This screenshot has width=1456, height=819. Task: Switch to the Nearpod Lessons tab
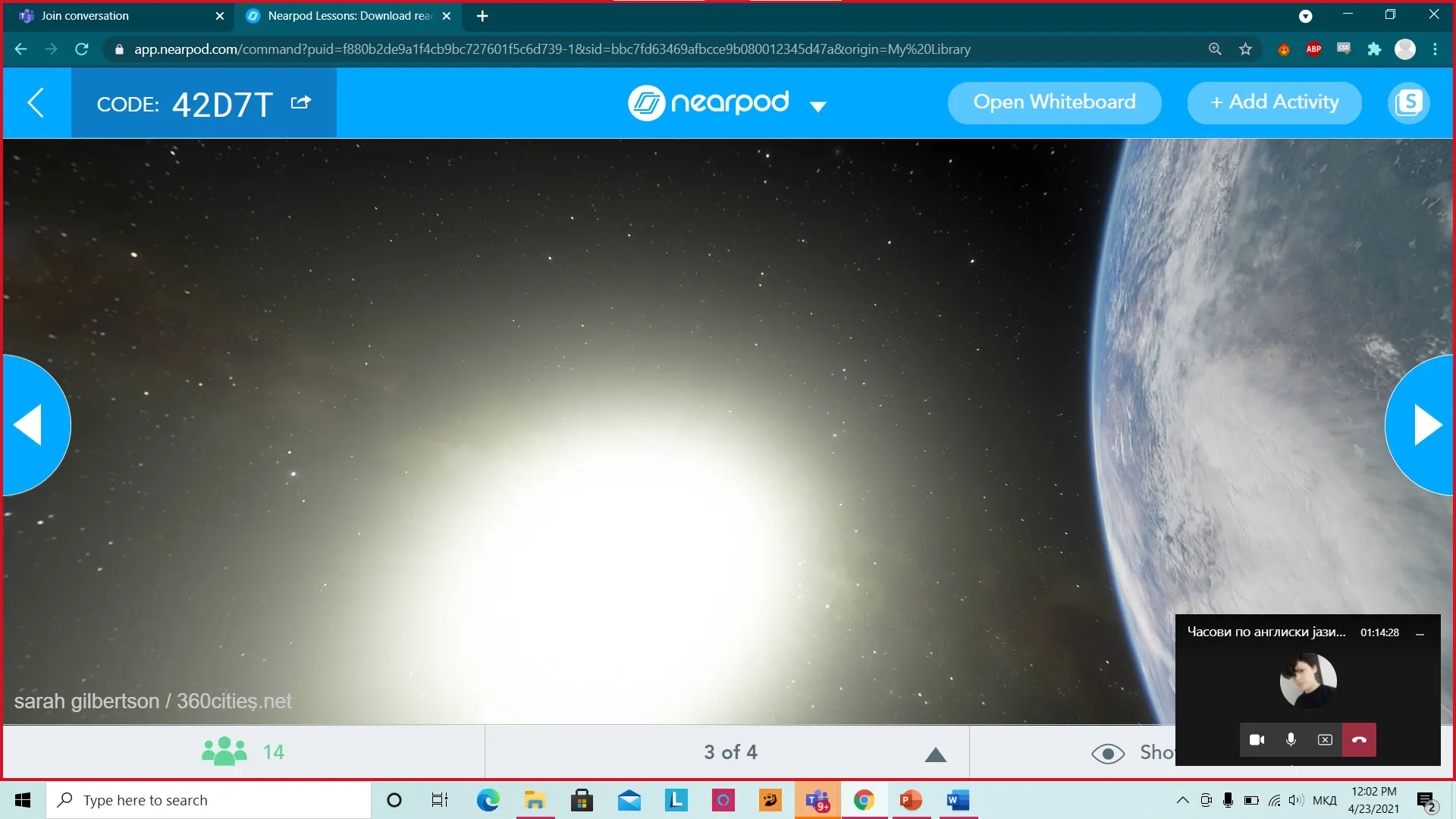pos(349,16)
